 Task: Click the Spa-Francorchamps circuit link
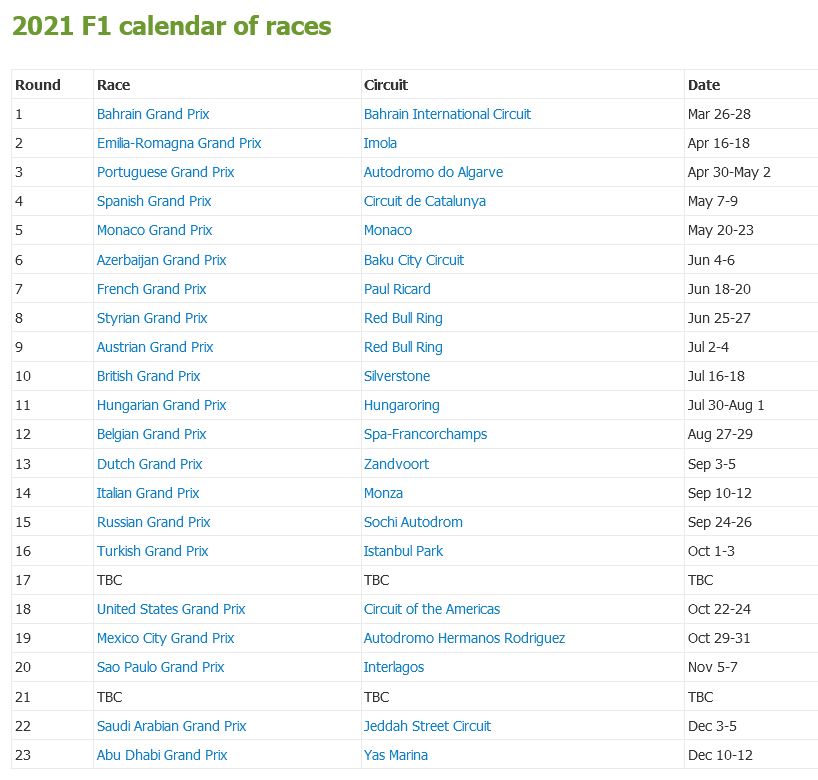point(425,434)
